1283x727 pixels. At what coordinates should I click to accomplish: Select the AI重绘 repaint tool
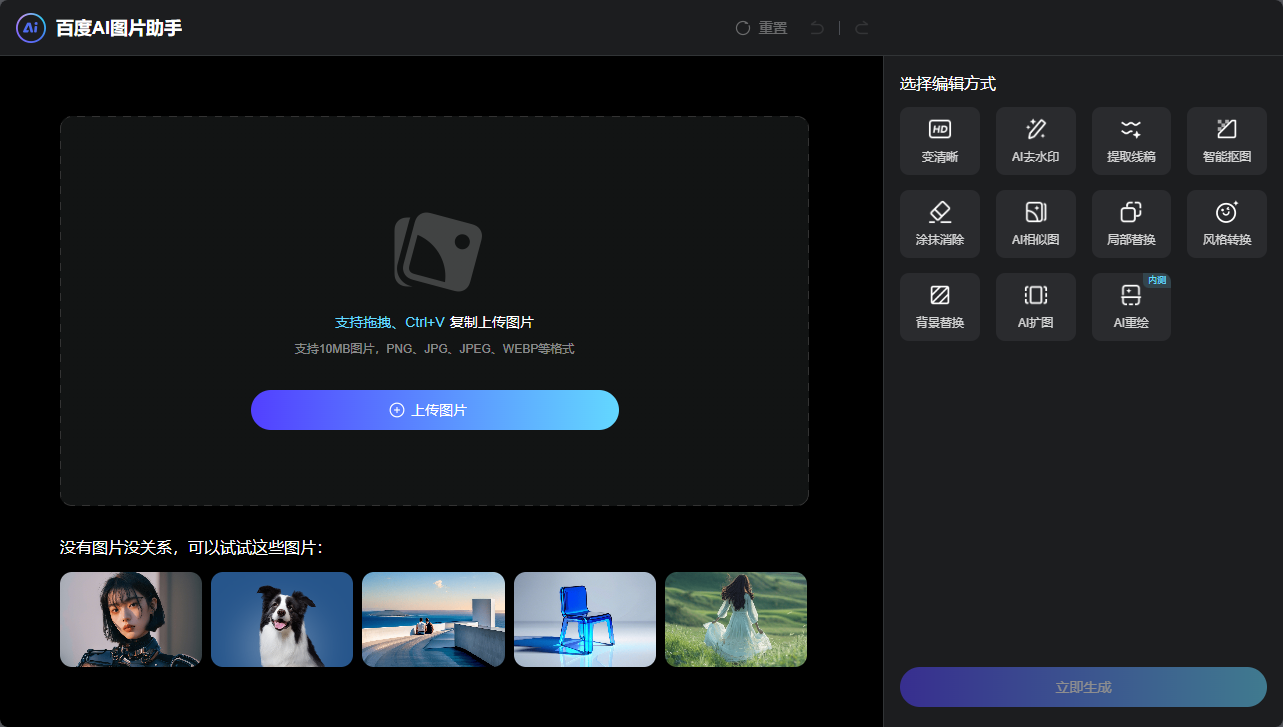coord(1131,307)
